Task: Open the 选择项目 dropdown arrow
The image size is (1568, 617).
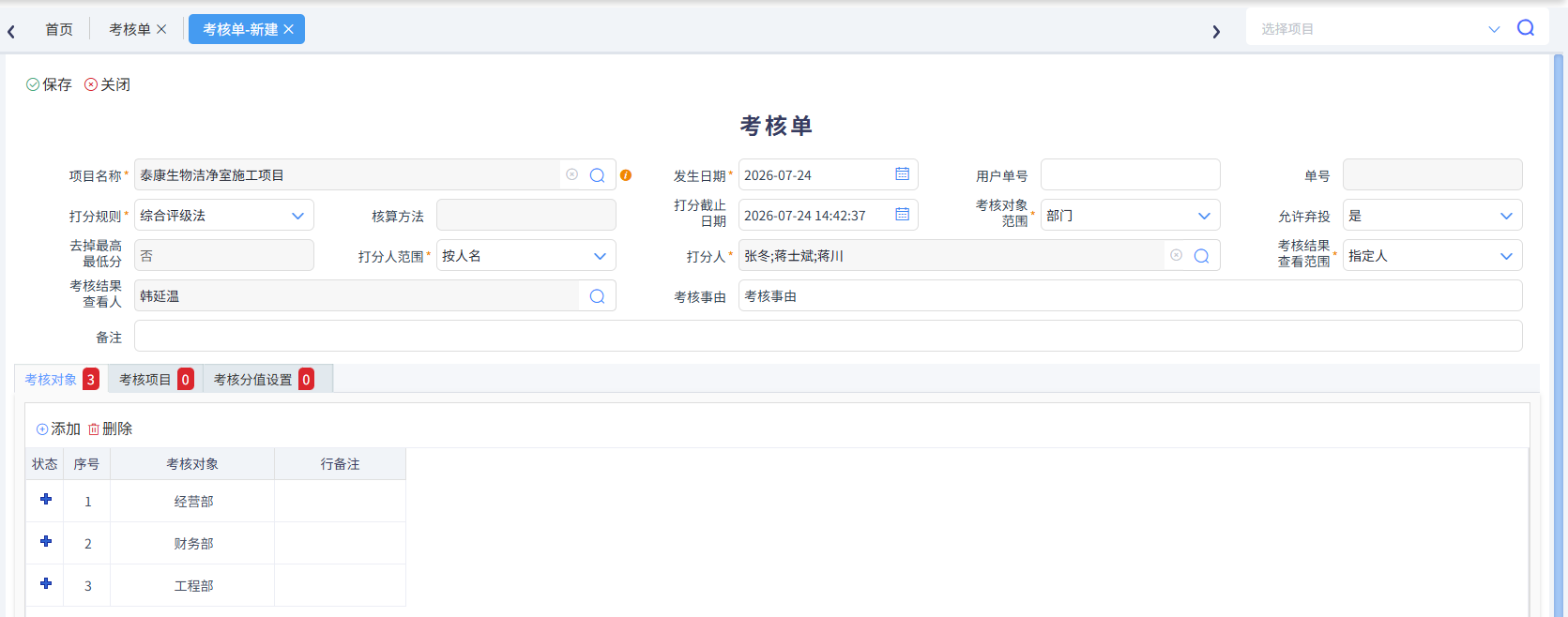Action: 1494,29
